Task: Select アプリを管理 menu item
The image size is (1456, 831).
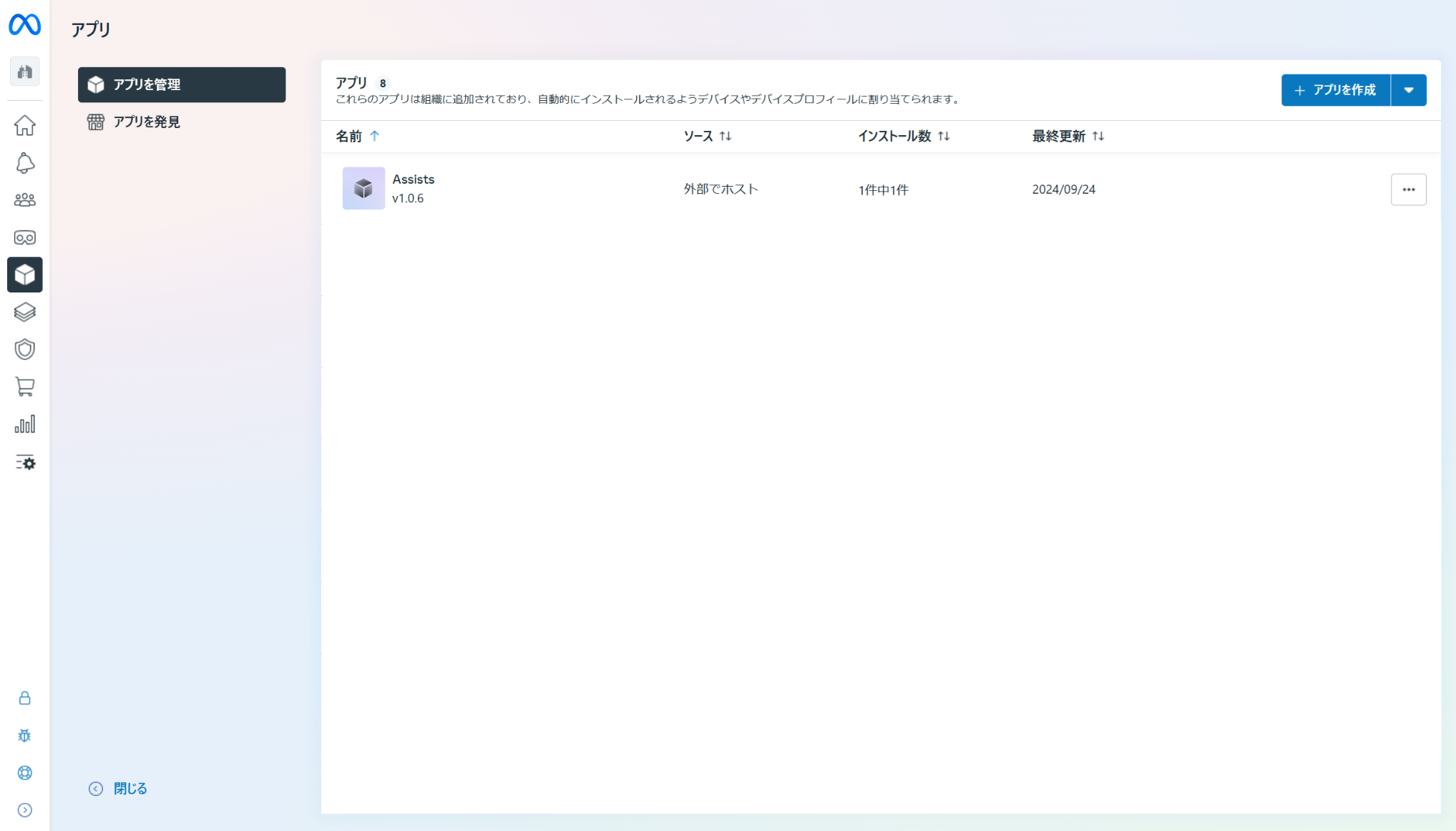Action: [182, 84]
